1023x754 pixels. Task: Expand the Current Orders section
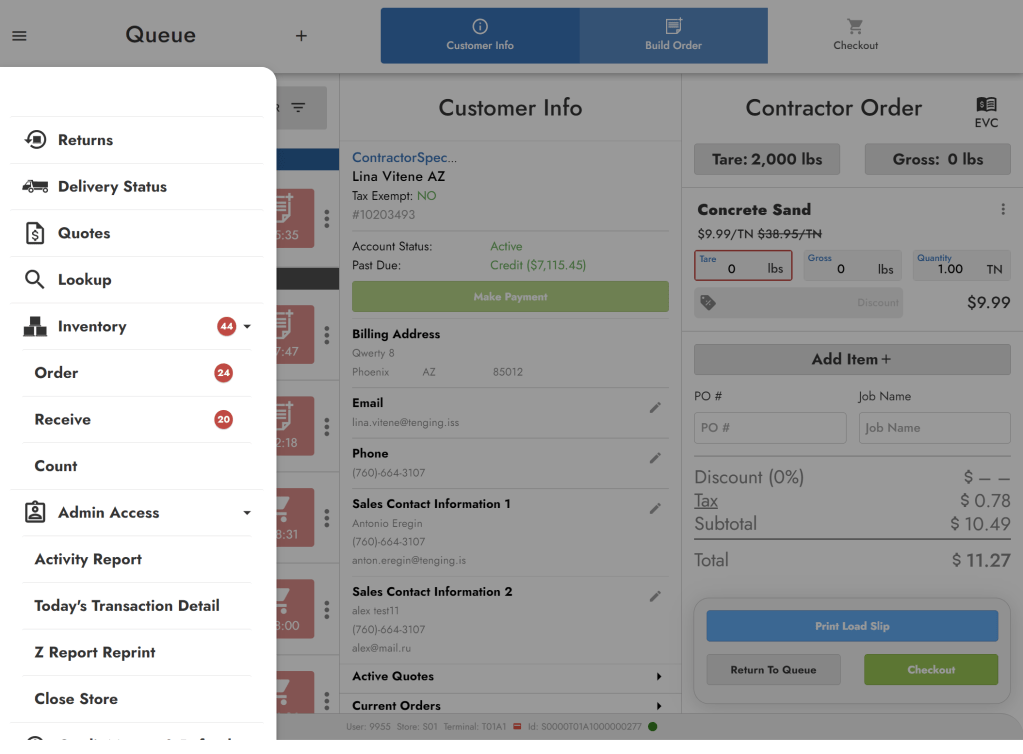click(659, 706)
